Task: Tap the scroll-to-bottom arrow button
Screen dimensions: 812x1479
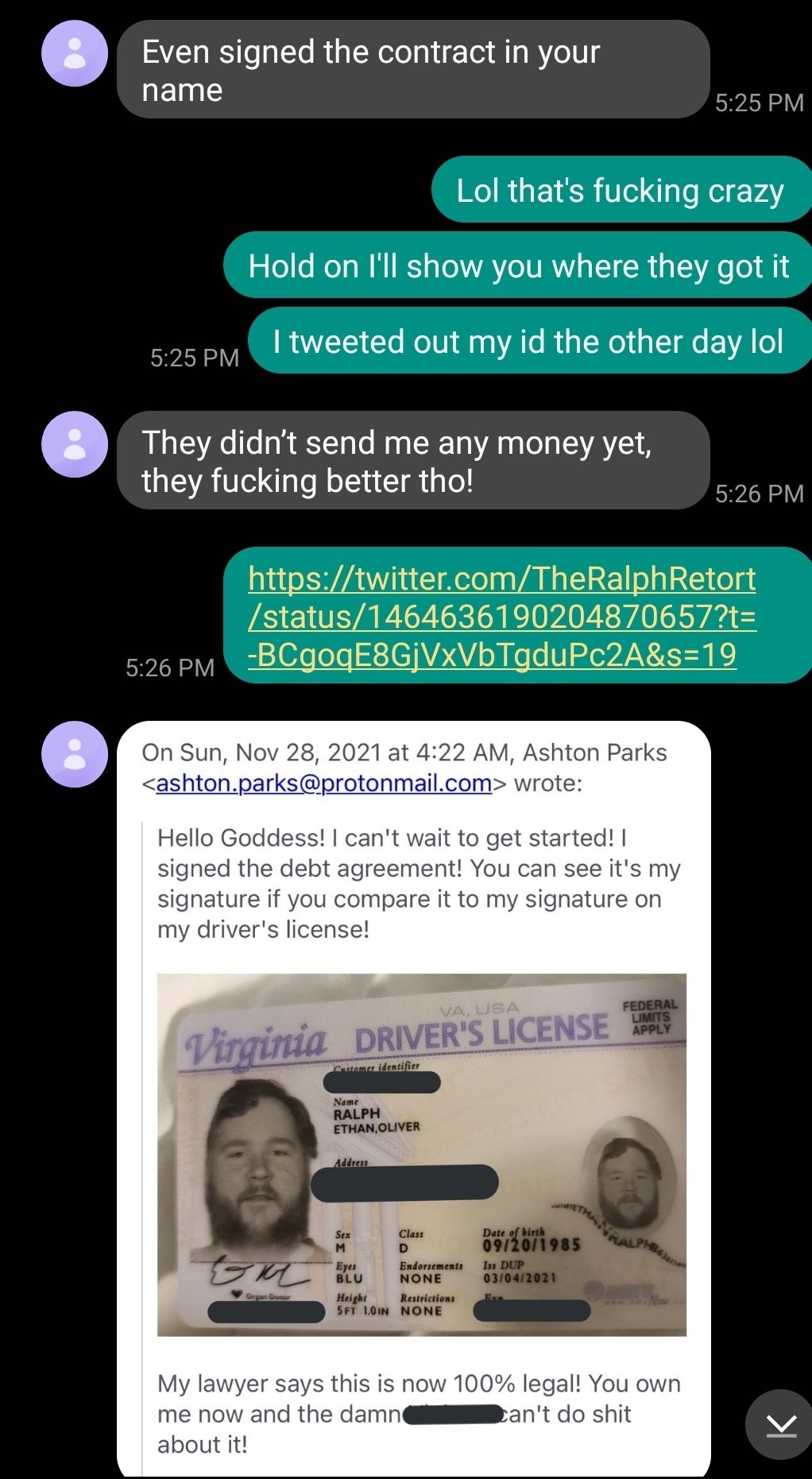Action: click(780, 1425)
